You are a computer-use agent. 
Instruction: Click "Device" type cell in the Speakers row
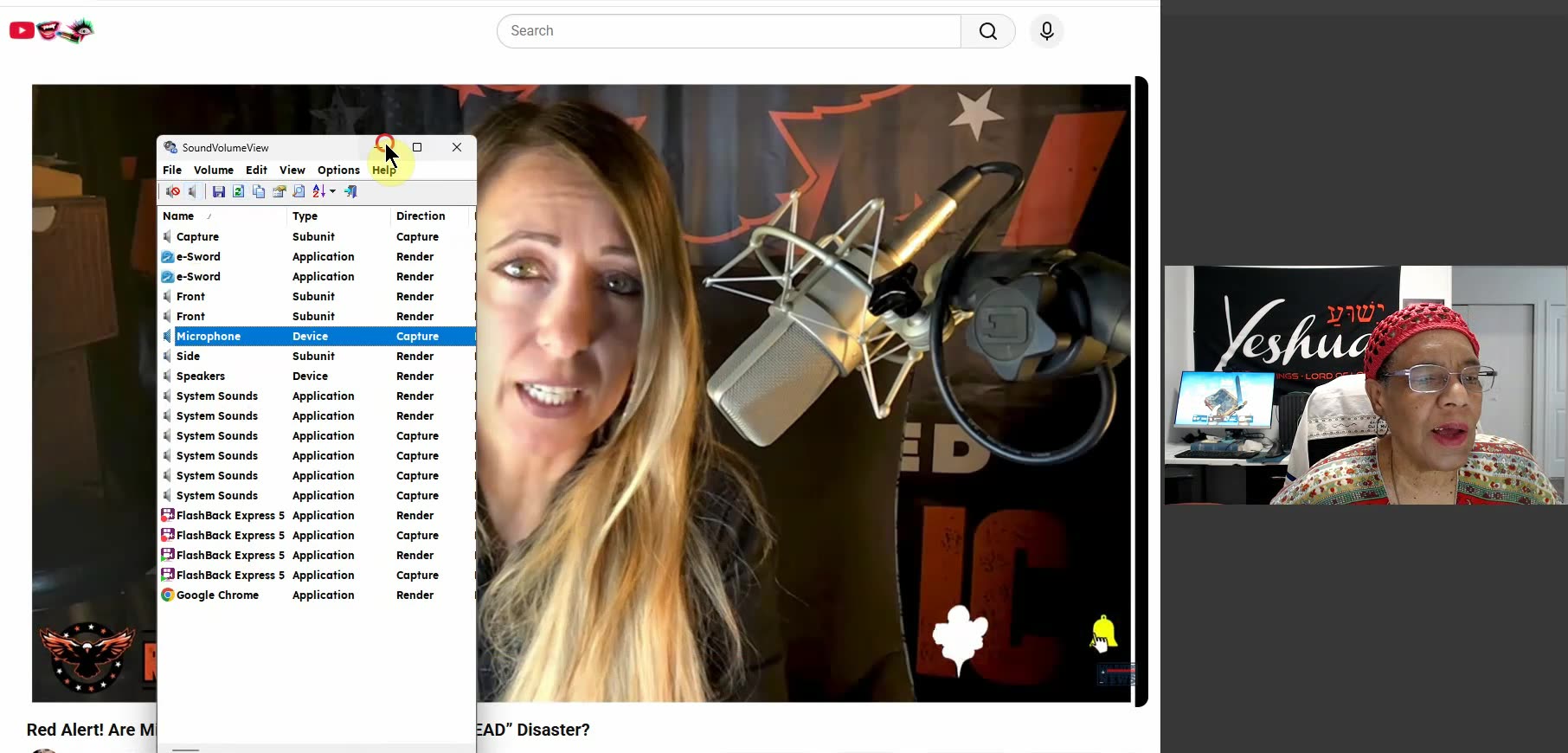[x=310, y=376]
